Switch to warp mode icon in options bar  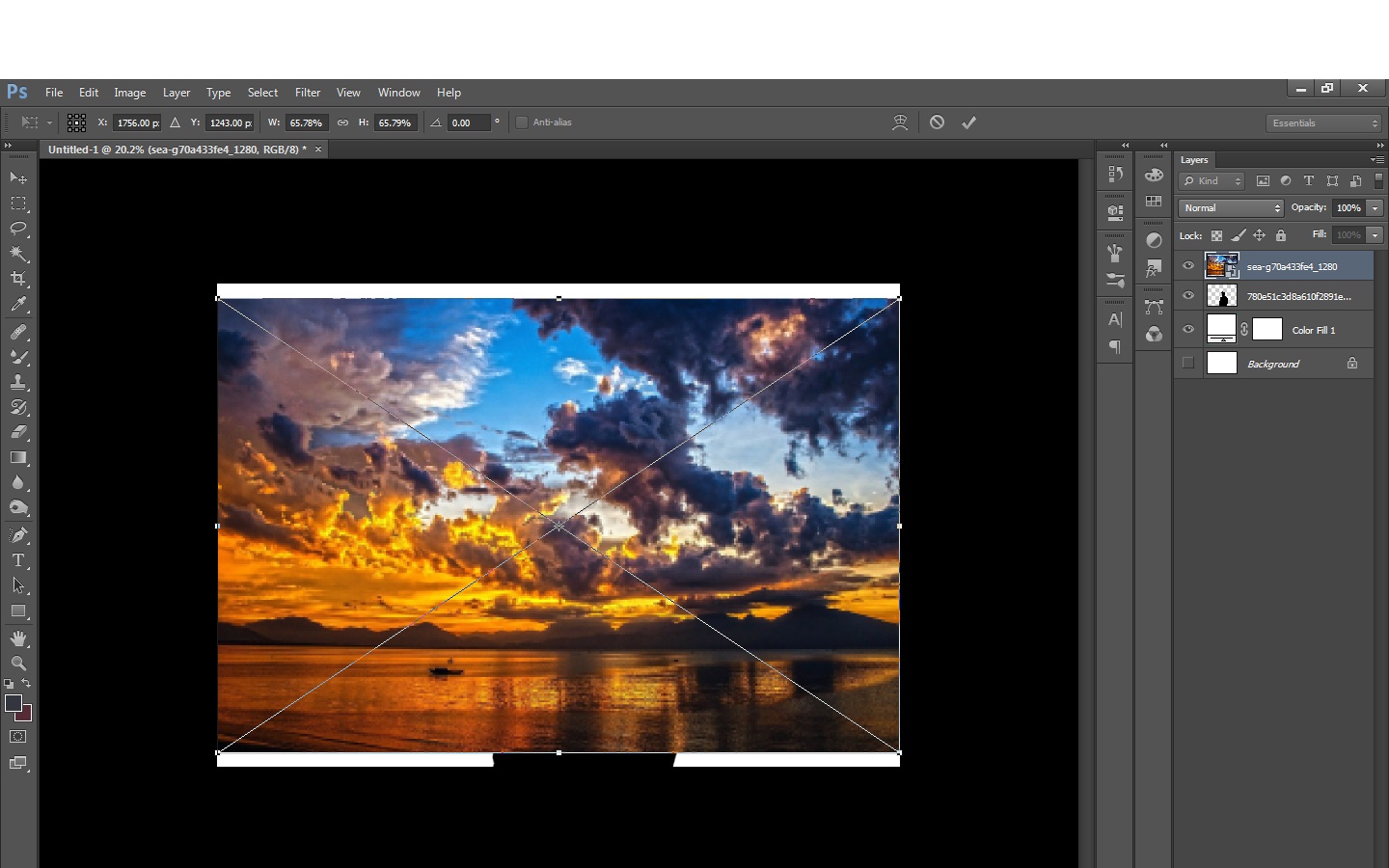click(900, 122)
